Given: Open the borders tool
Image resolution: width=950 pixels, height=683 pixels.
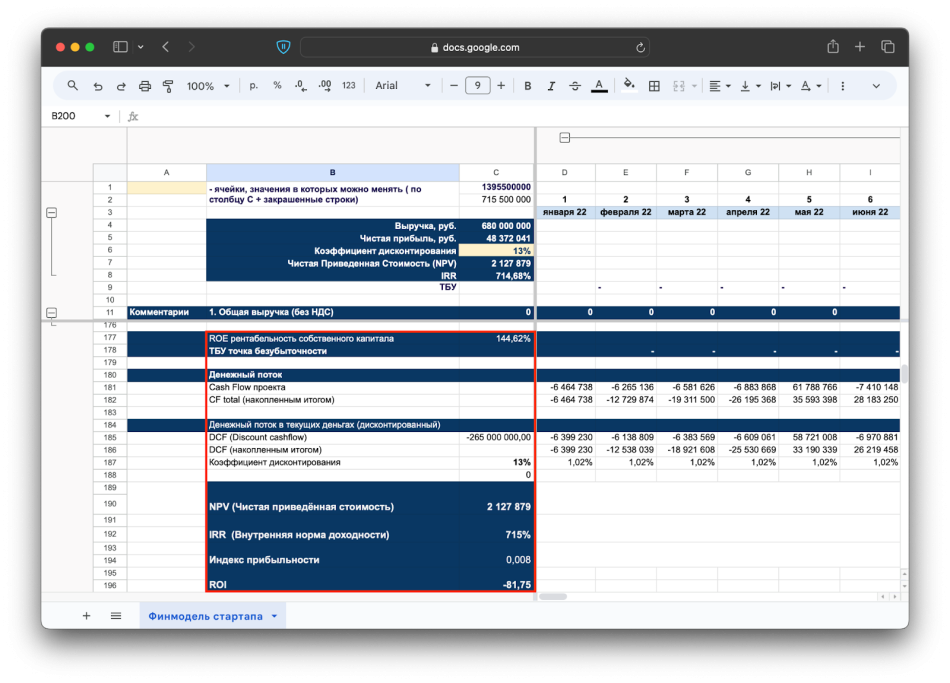Looking at the screenshot, I should 654,86.
